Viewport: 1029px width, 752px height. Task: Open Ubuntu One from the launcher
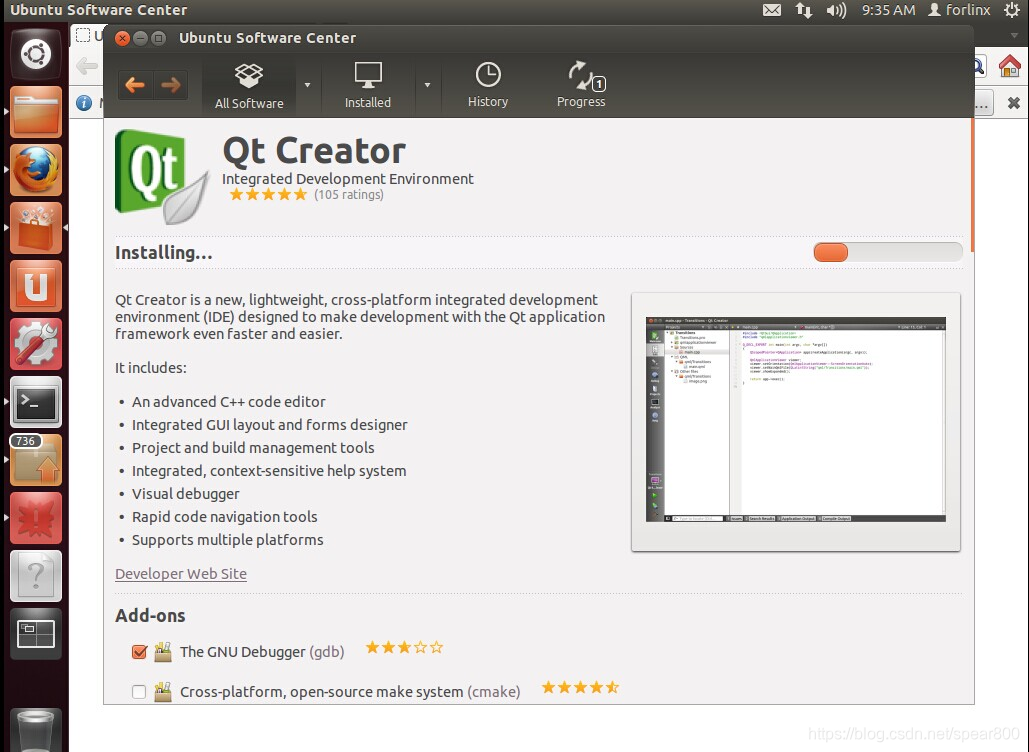tap(36, 286)
